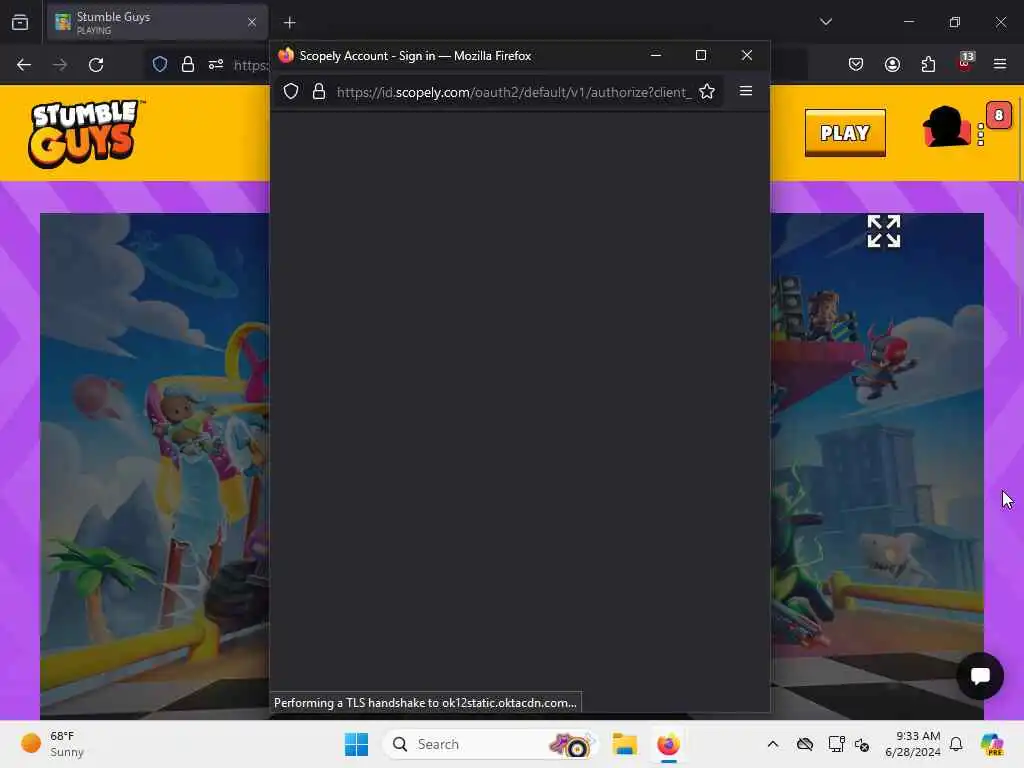Click the Firefox taskbar icon
The width and height of the screenshot is (1024, 768).
point(668,744)
